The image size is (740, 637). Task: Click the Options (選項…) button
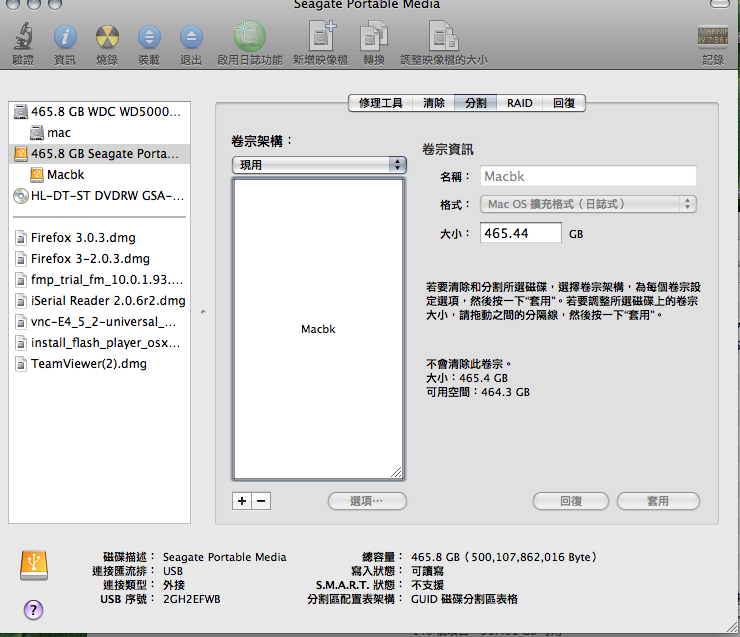(367, 501)
